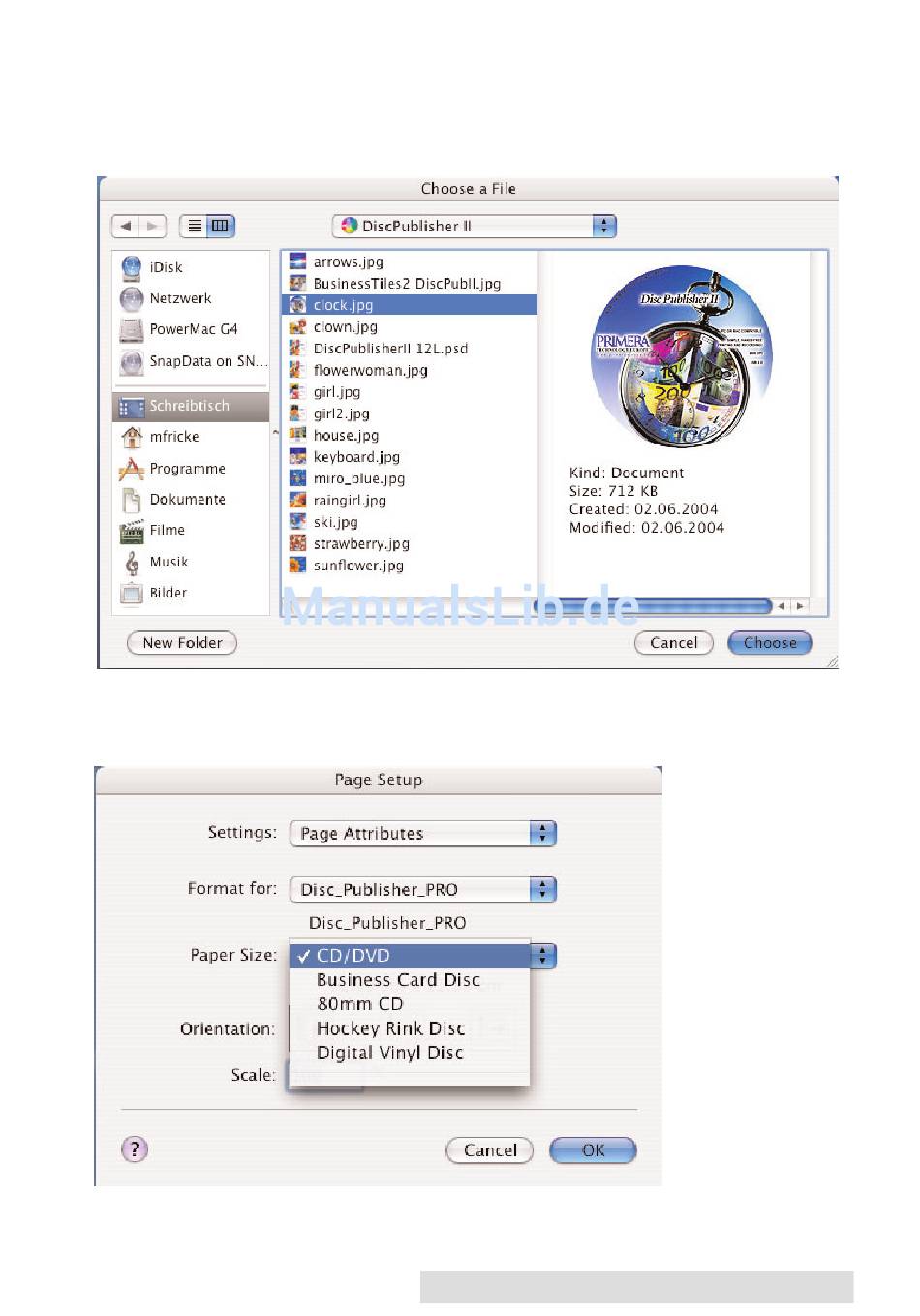920x1316 pixels.
Task: Click the back navigation arrow
Action: pos(125,227)
